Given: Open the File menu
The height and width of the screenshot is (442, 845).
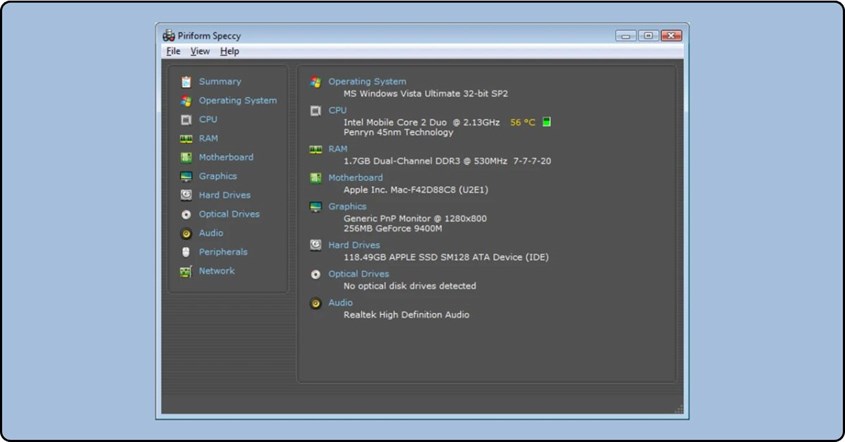Looking at the screenshot, I should 173,51.
